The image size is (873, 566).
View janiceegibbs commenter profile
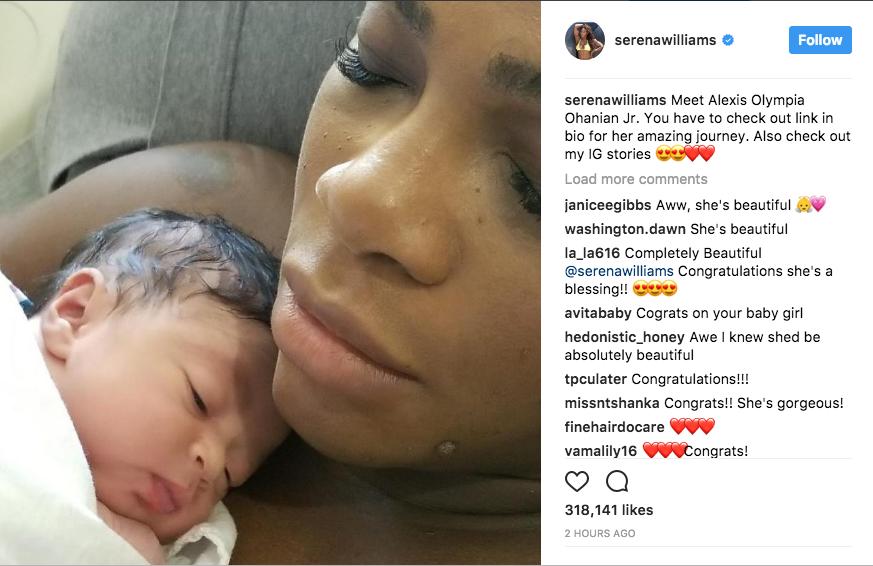click(x=607, y=205)
